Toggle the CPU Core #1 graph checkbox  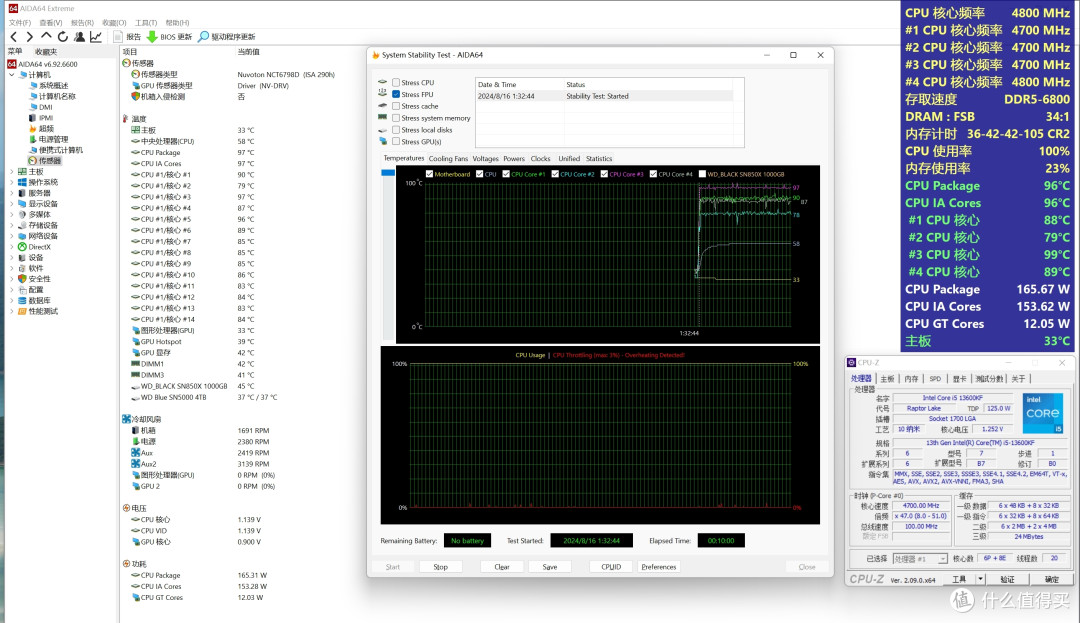[x=506, y=174]
